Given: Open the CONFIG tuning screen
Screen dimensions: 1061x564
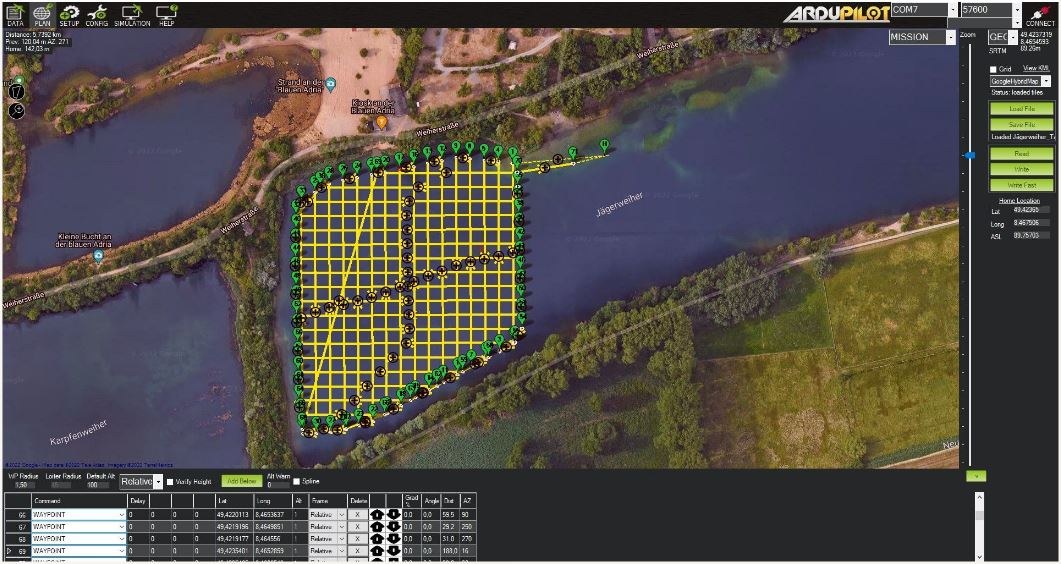Looking at the screenshot, I should [97, 14].
